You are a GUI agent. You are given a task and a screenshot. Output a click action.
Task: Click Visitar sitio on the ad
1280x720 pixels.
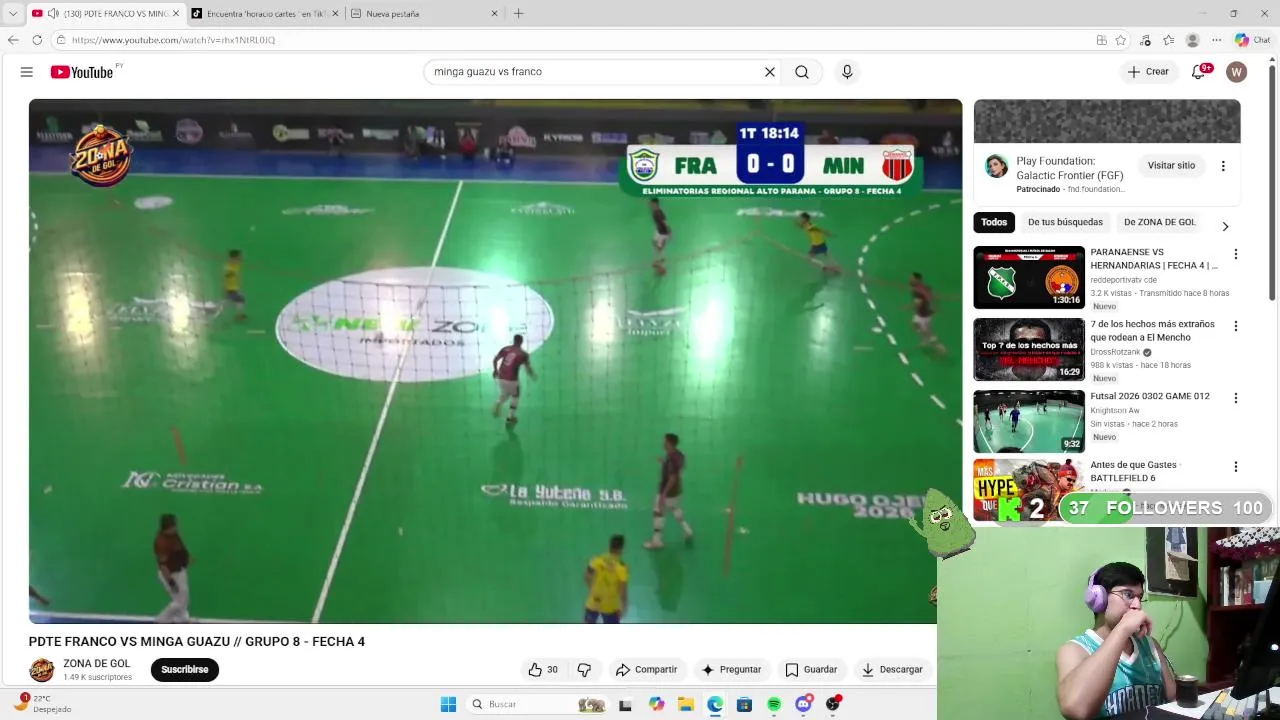[x=1171, y=166]
